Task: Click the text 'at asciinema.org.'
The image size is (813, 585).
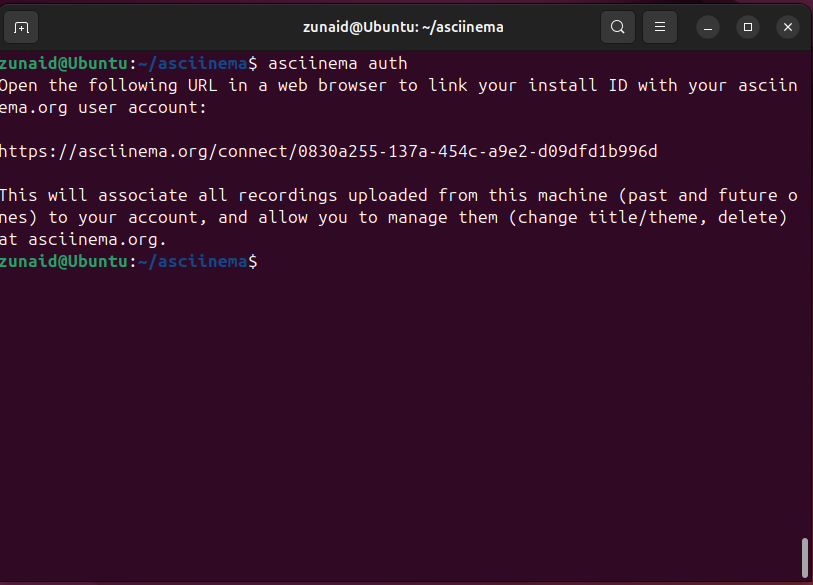Action: click(83, 239)
